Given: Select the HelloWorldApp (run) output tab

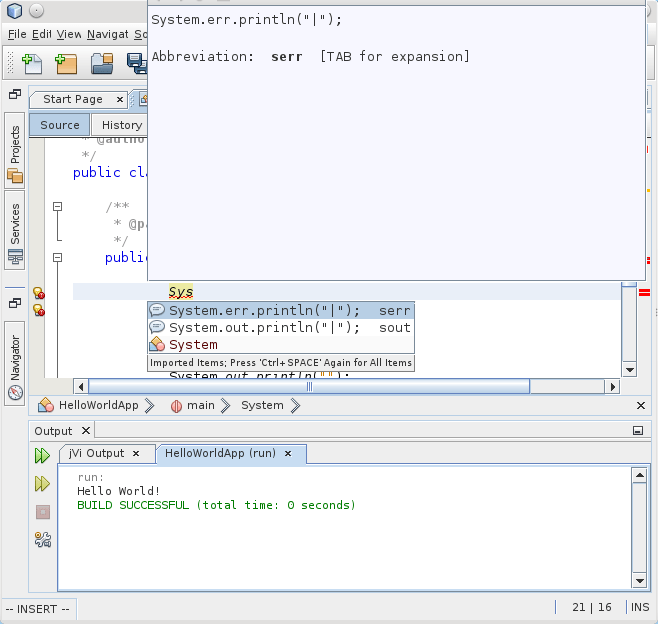Looking at the screenshot, I should click(x=220, y=454).
